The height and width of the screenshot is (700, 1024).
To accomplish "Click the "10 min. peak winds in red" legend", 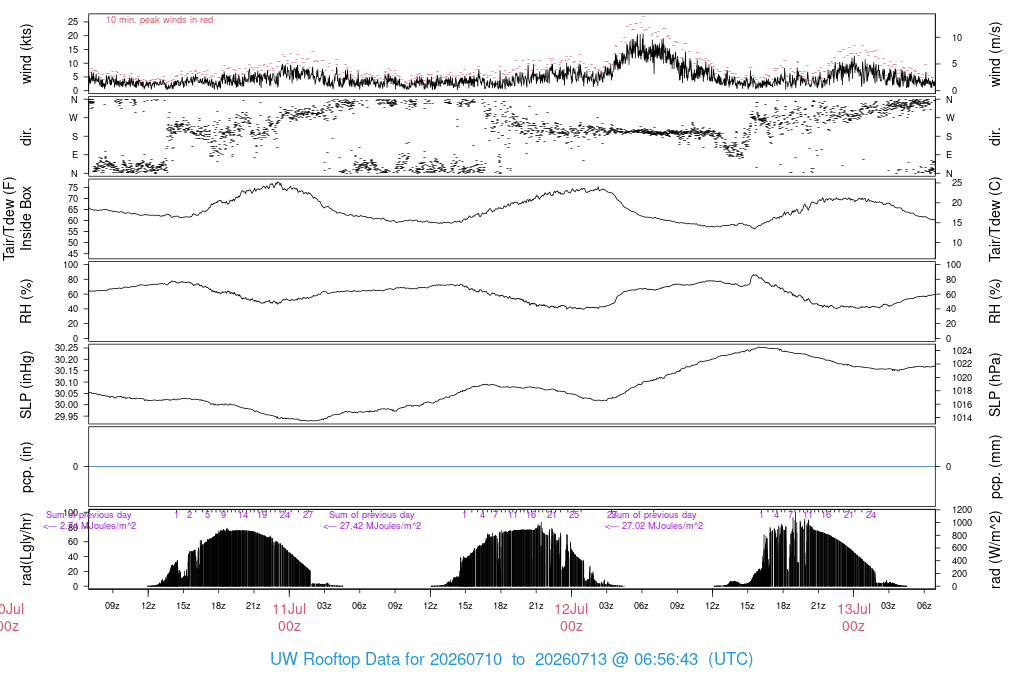I will (159, 20).
